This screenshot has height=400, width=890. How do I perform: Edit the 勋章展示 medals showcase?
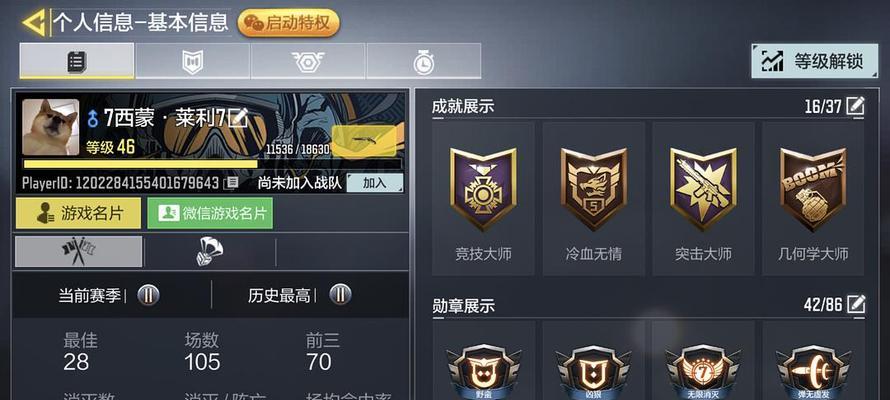coord(855,305)
